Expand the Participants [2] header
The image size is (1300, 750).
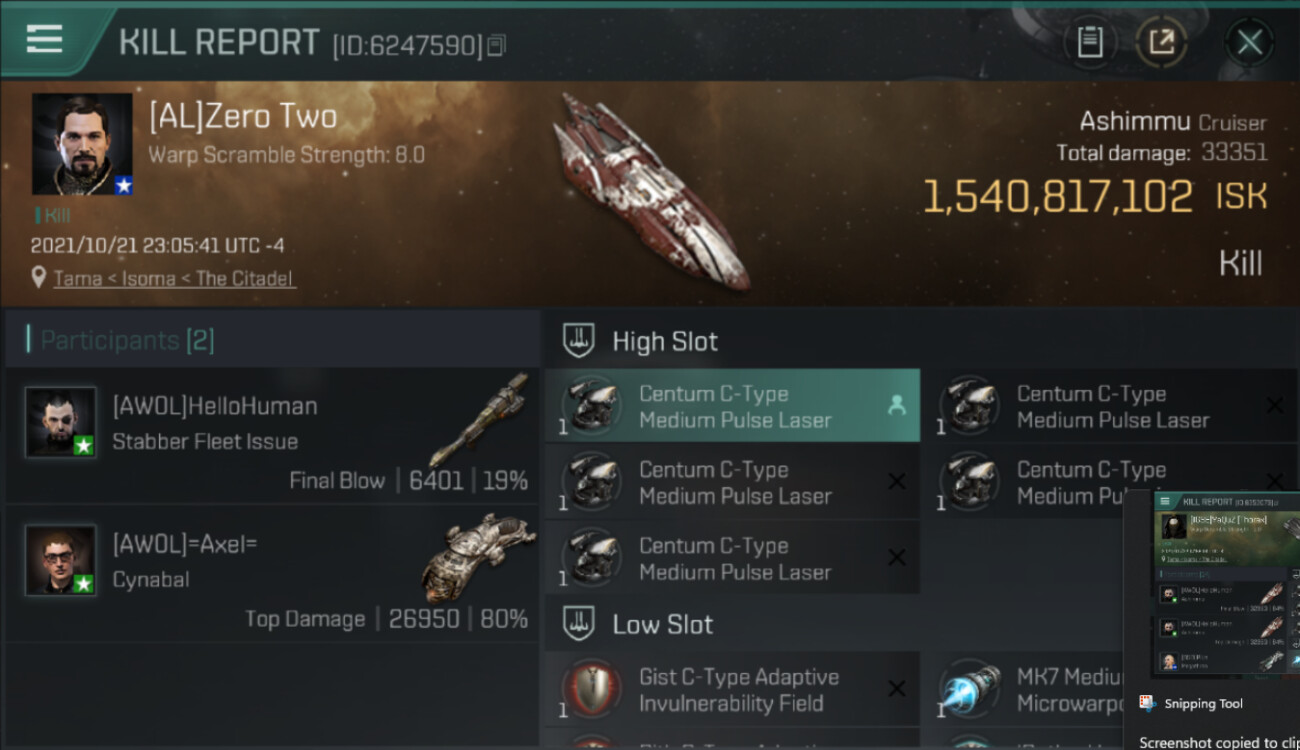[x=127, y=340]
